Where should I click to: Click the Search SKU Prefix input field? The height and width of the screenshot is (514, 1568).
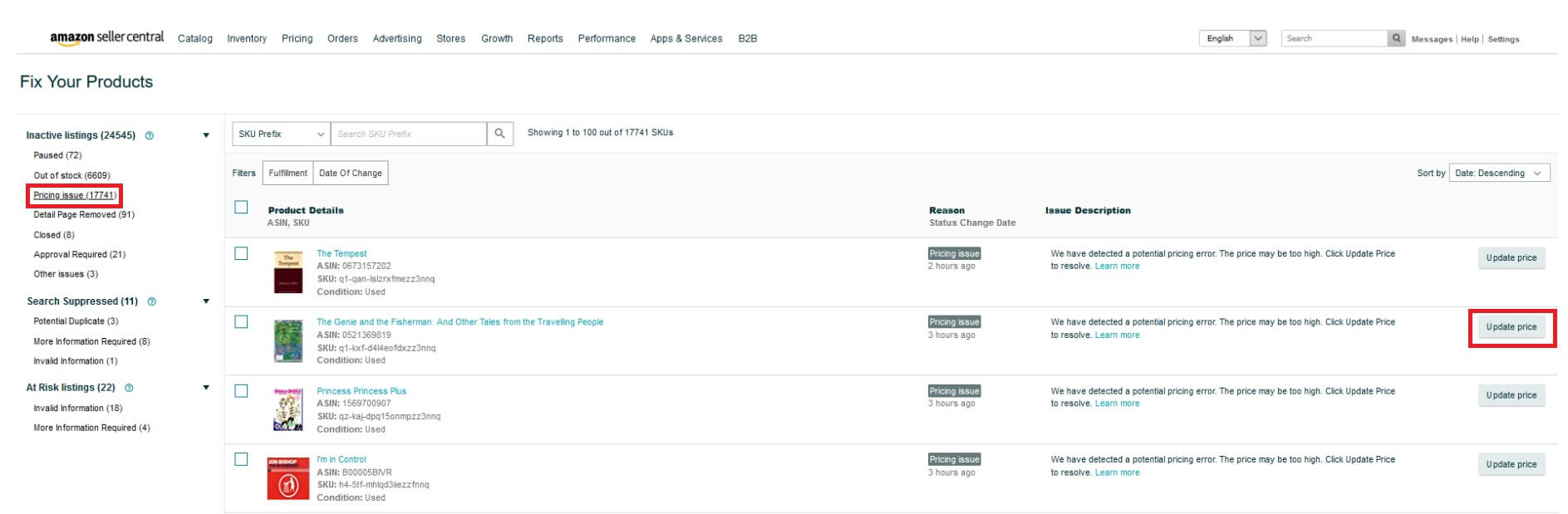tap(407, 134)
